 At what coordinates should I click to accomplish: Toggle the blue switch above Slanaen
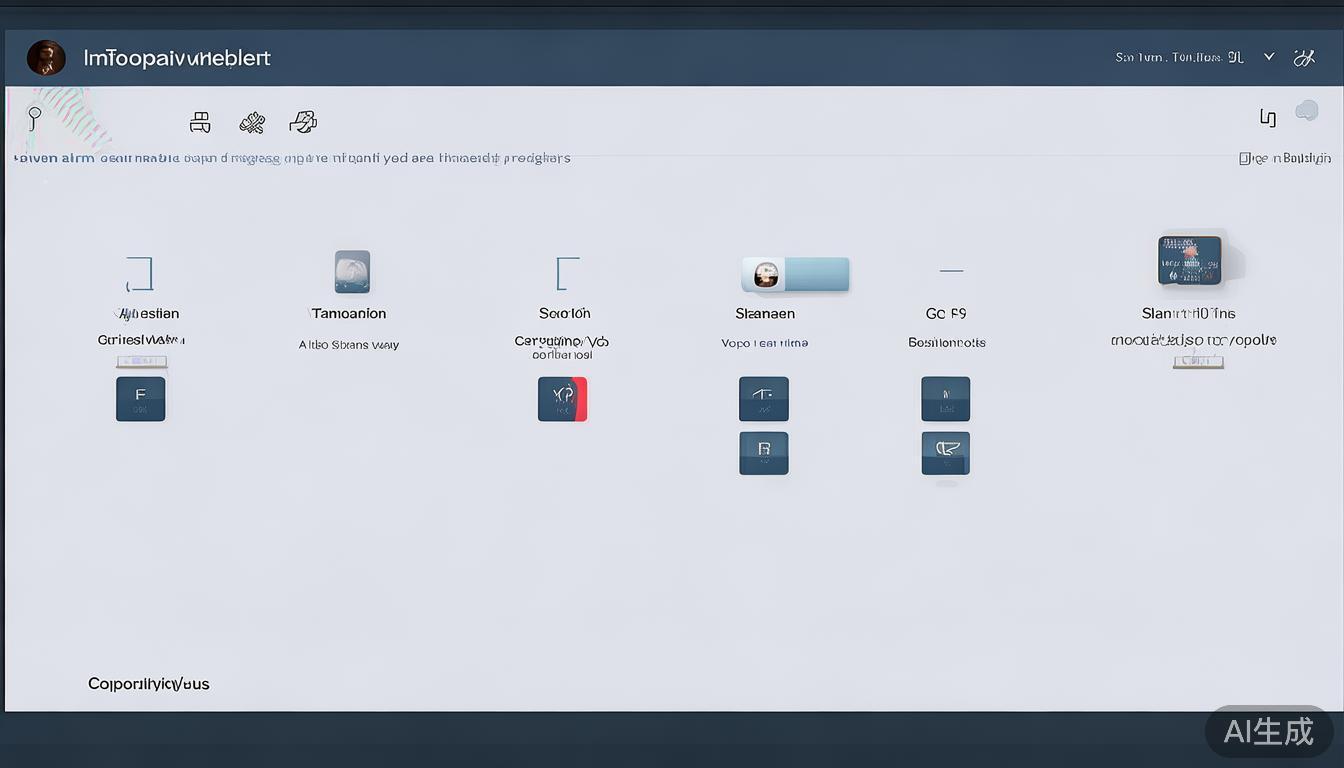[x=795, y=274]
